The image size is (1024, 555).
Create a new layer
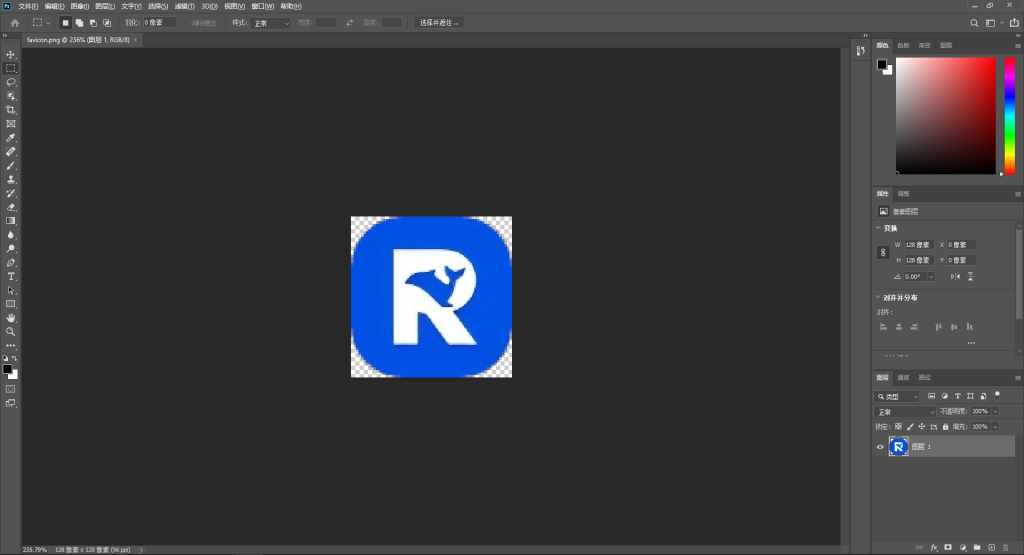tap(991, 547)
